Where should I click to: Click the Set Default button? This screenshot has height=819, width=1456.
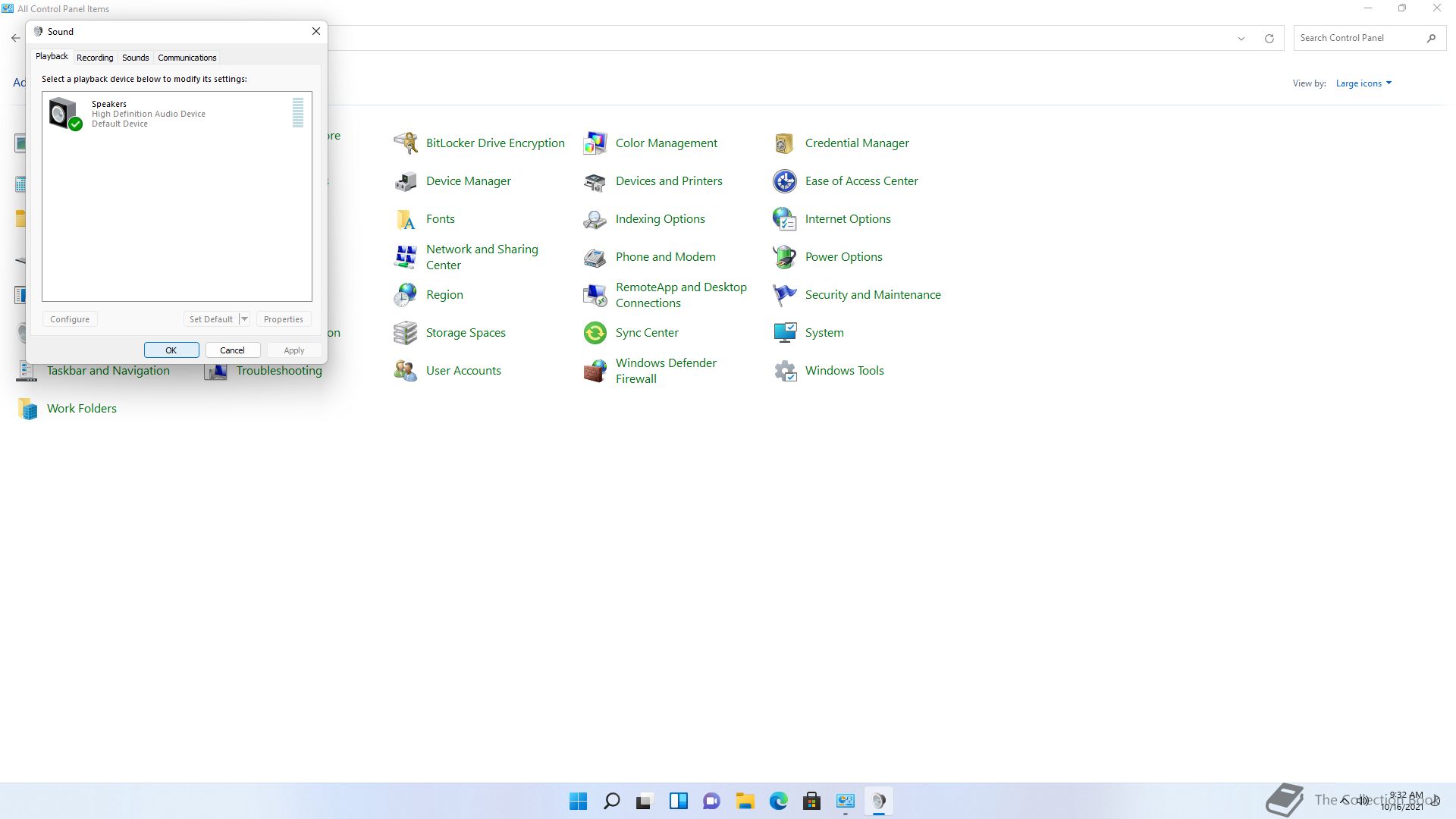click(x=211, y=319)
